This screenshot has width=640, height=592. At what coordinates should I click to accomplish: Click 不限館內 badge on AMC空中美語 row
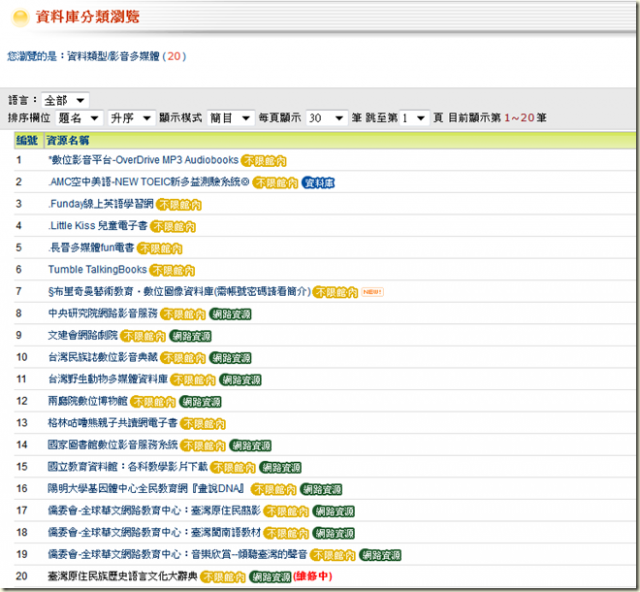point(275,183)
